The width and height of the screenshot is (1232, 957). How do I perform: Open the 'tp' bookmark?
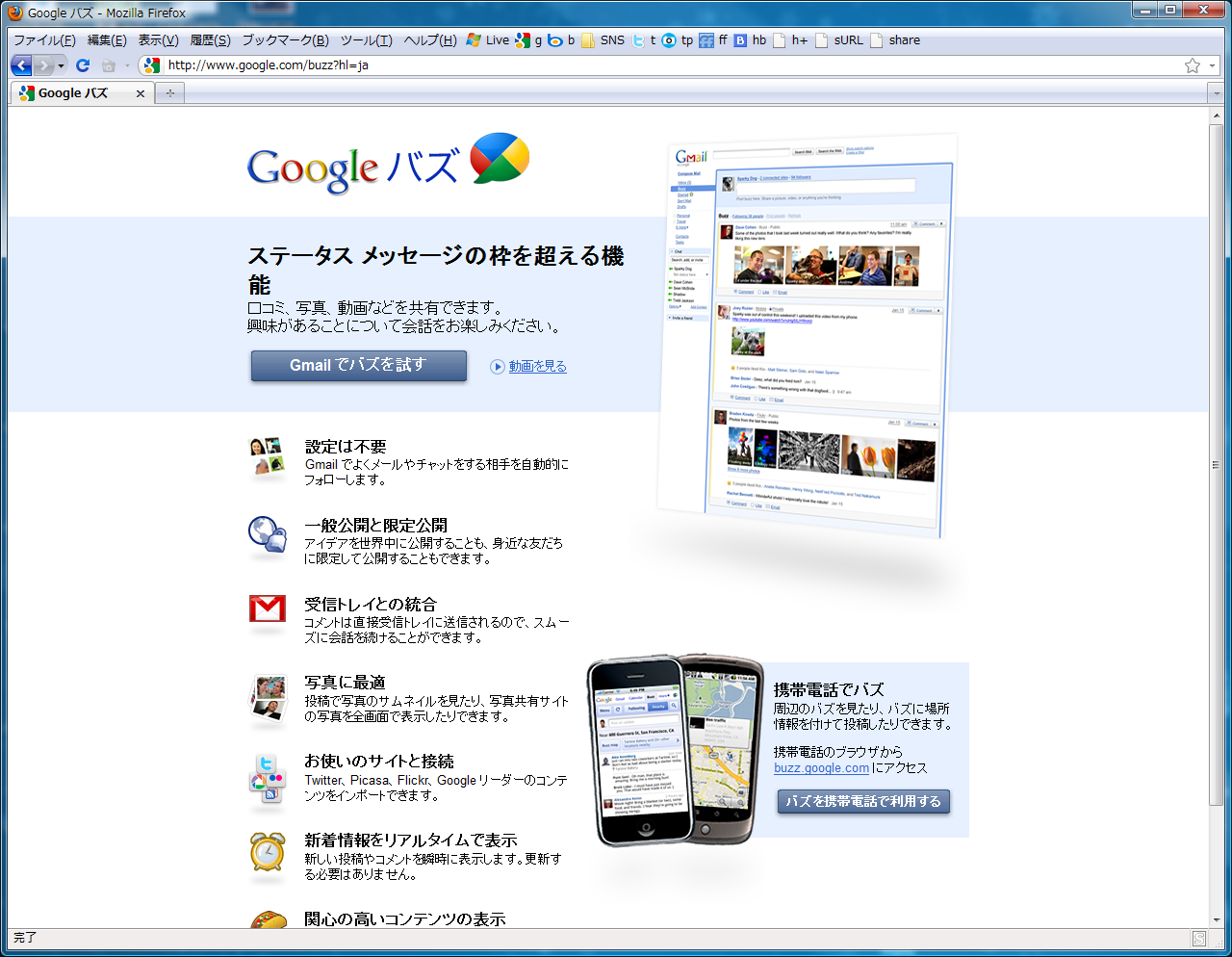point(678,40)
